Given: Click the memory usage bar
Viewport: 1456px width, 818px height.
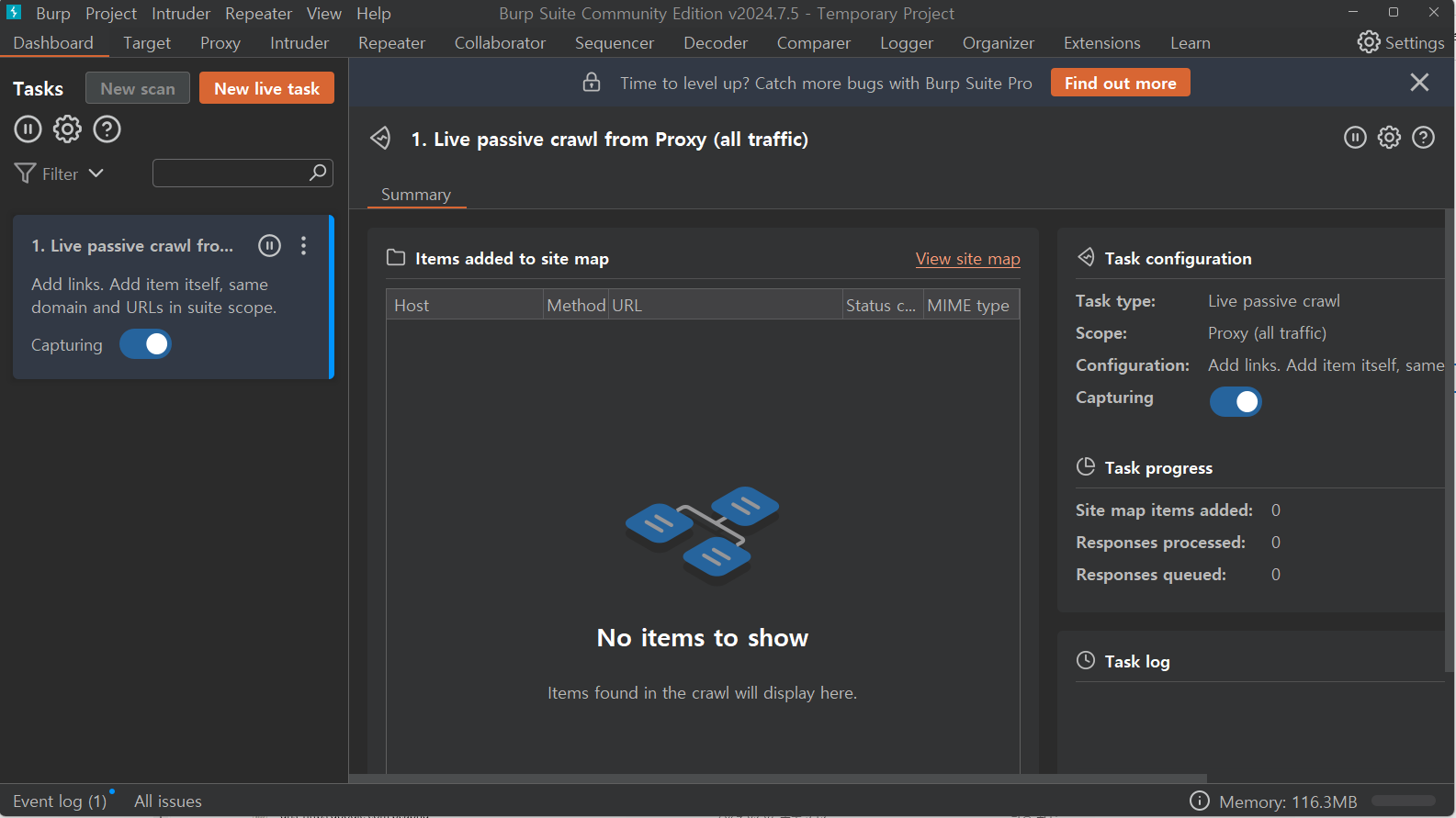Looking at the screenshot, I should pyautogui.click(x=1403, y=801).
